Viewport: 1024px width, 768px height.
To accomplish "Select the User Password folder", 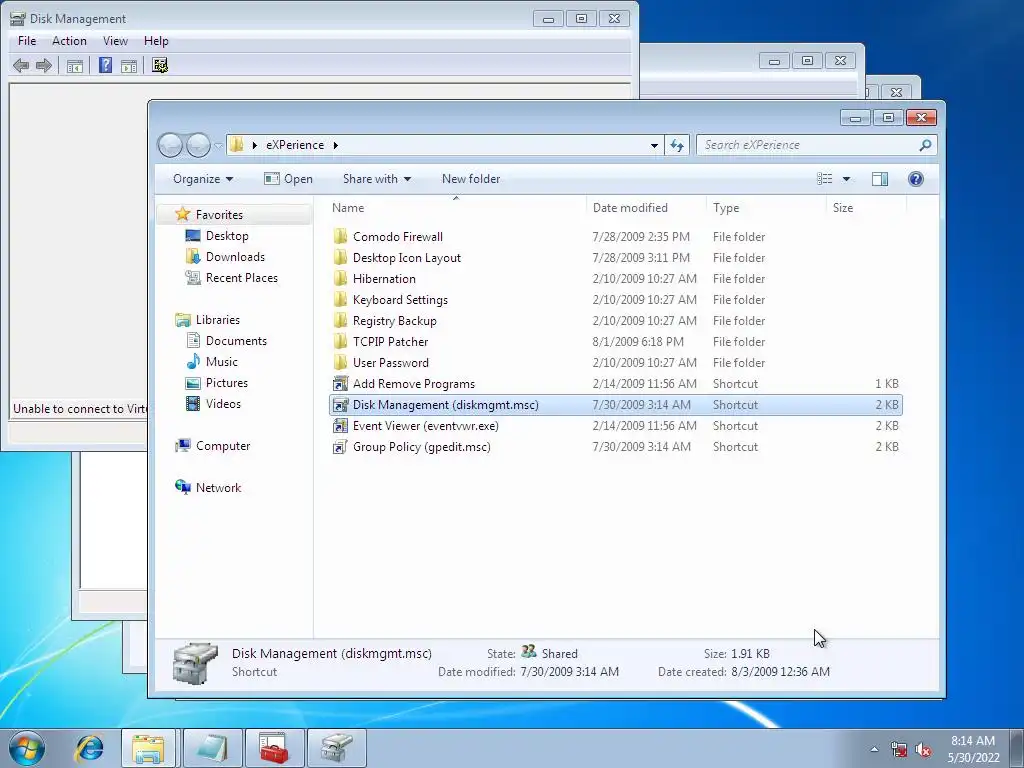I will point(391,362).
